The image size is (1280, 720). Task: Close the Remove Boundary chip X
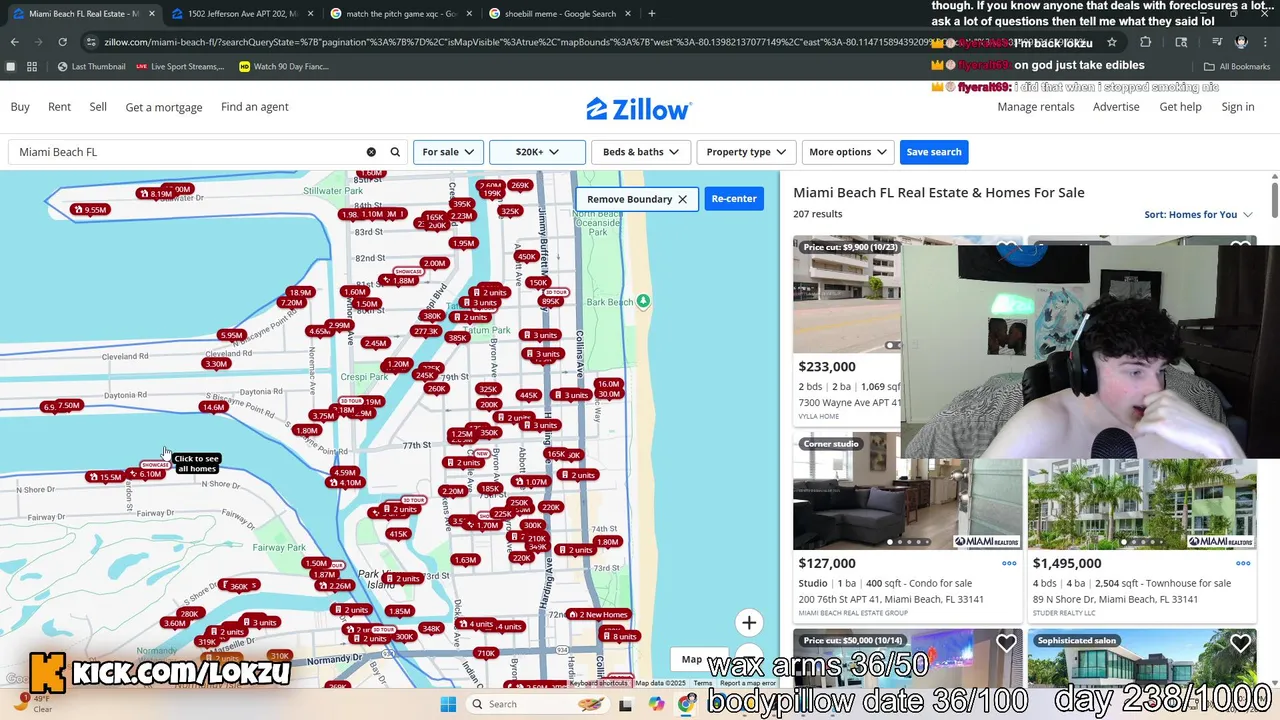(683, 199)
